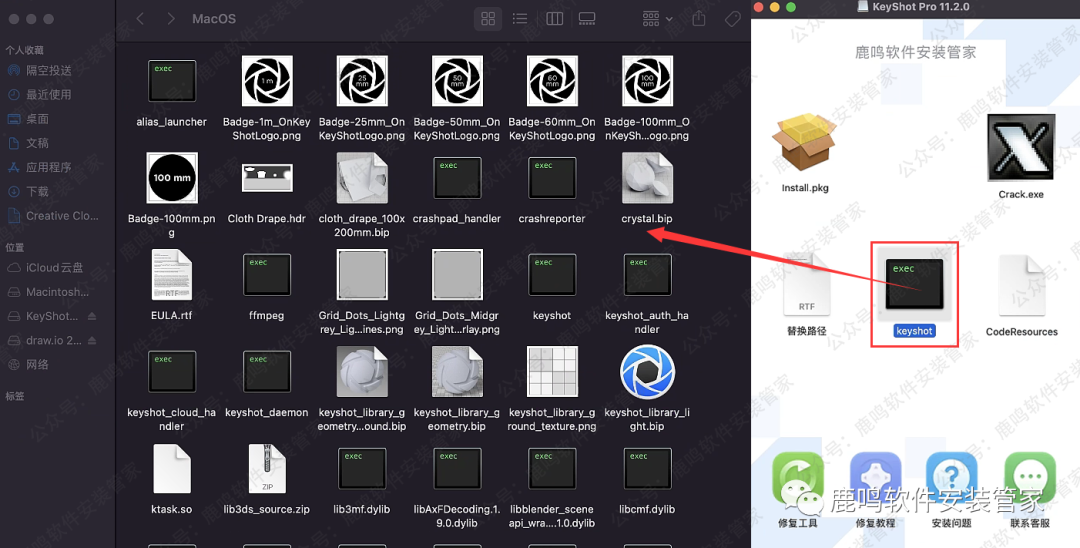Select the Crack.exe file icon
The width and height of the screenshot is (1080, 548).
tap(1020, 148)
